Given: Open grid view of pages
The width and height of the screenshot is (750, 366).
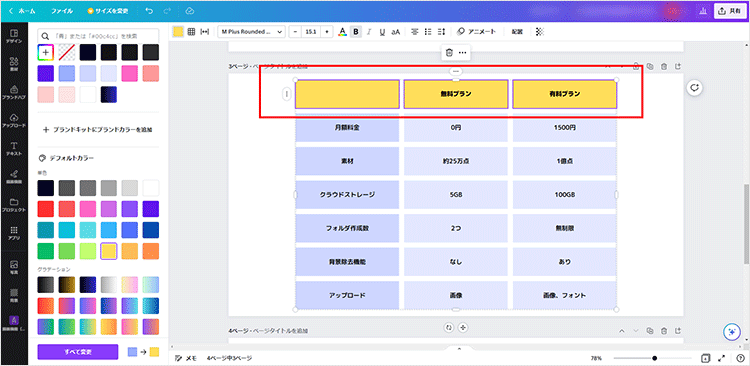Looking at the screenshot, I should click(x=705, y=358).
